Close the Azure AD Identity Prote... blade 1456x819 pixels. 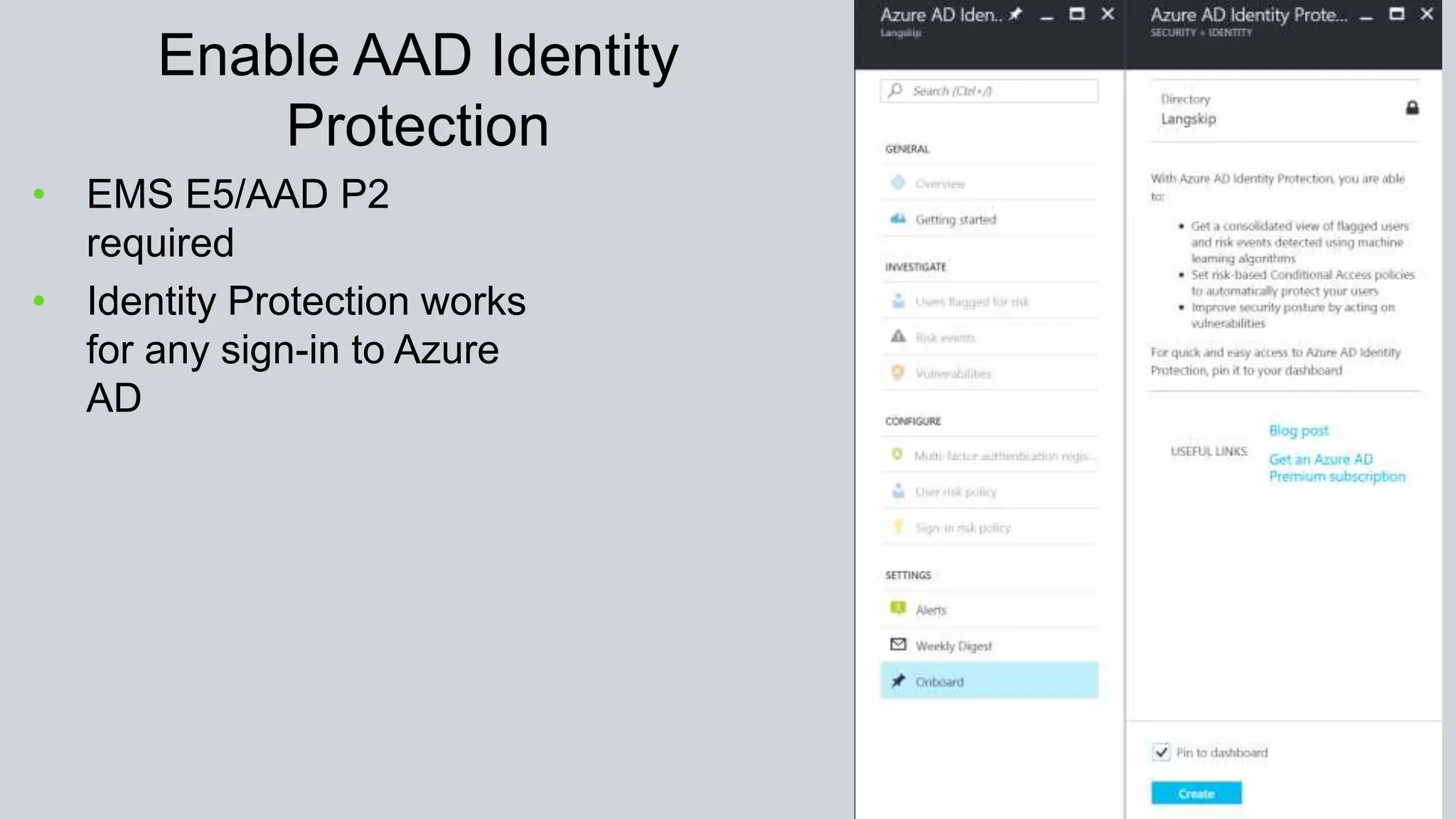[x=1427, y=14]
